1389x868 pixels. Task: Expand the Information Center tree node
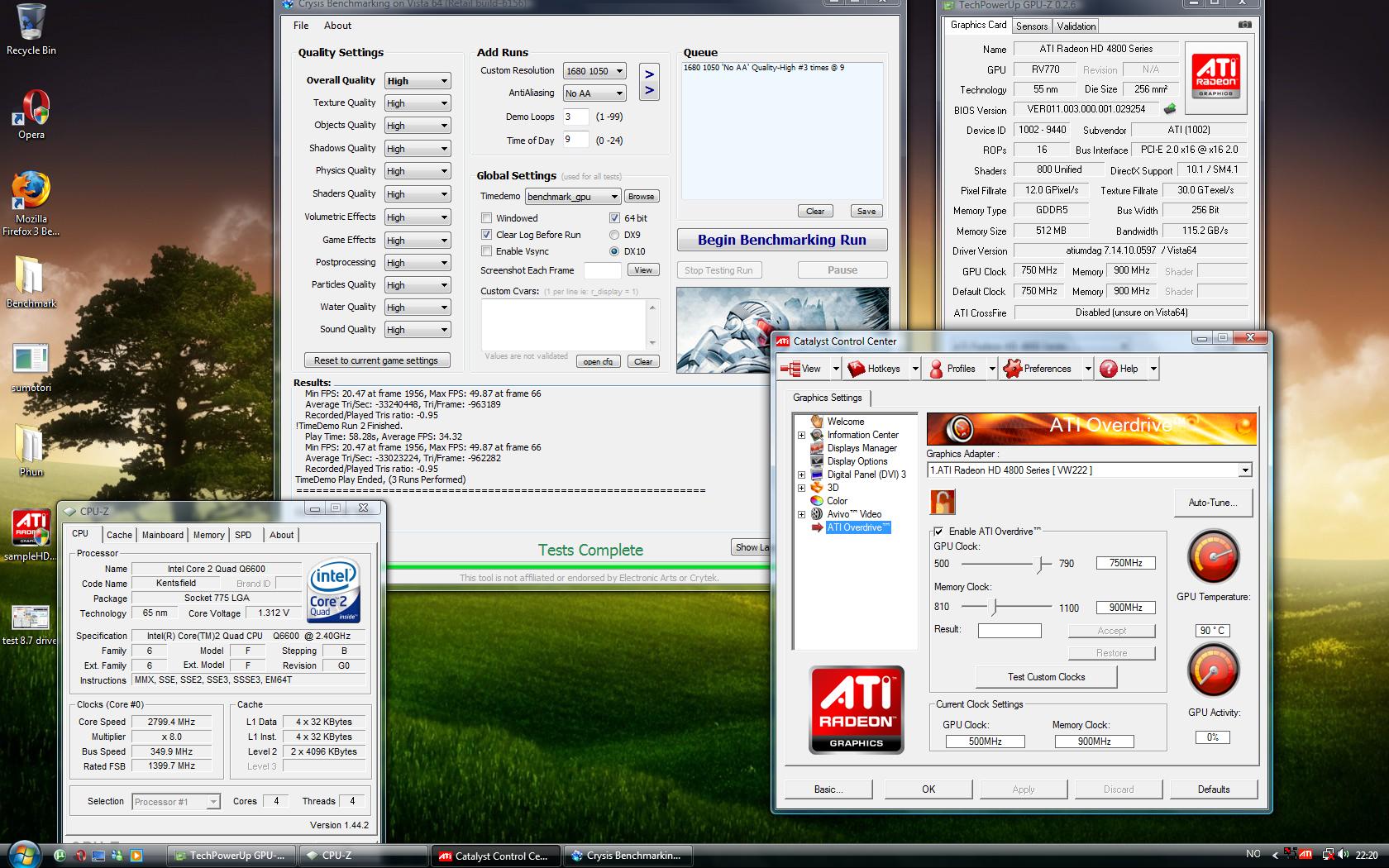coord(801,435)
